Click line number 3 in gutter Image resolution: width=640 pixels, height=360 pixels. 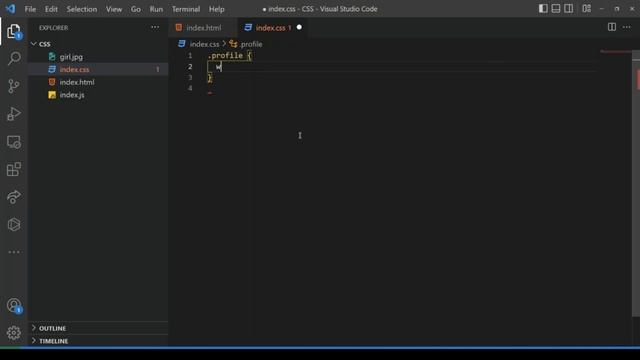pyautogui.click(x=190, y=77)
